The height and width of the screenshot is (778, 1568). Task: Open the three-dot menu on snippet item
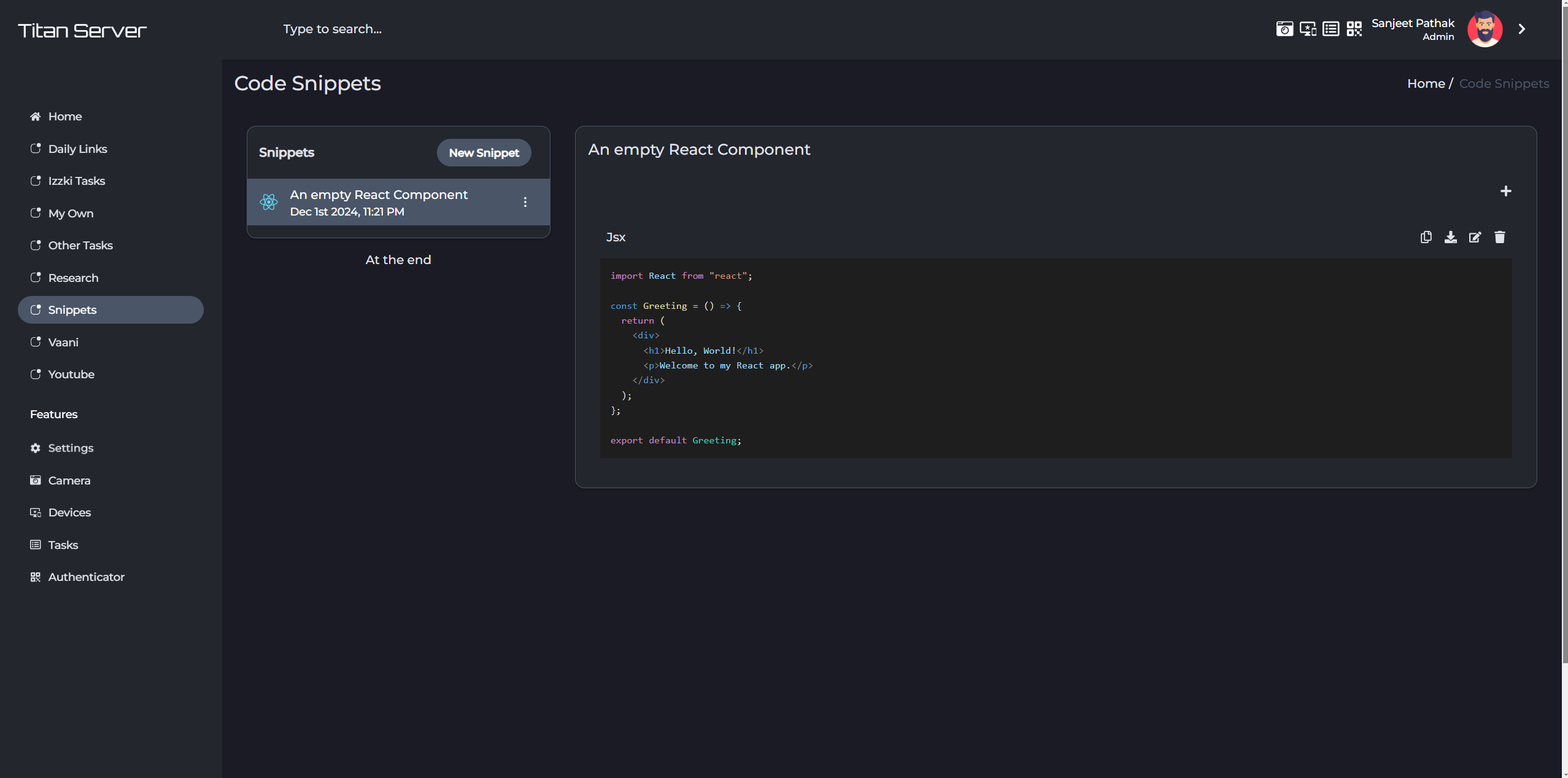coord(525,201)
